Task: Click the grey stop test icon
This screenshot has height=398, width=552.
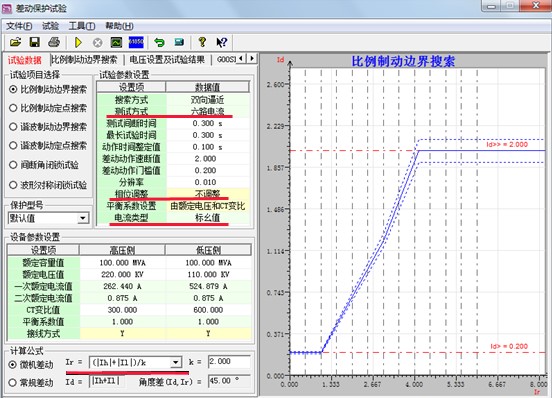Action: (98, 43)
